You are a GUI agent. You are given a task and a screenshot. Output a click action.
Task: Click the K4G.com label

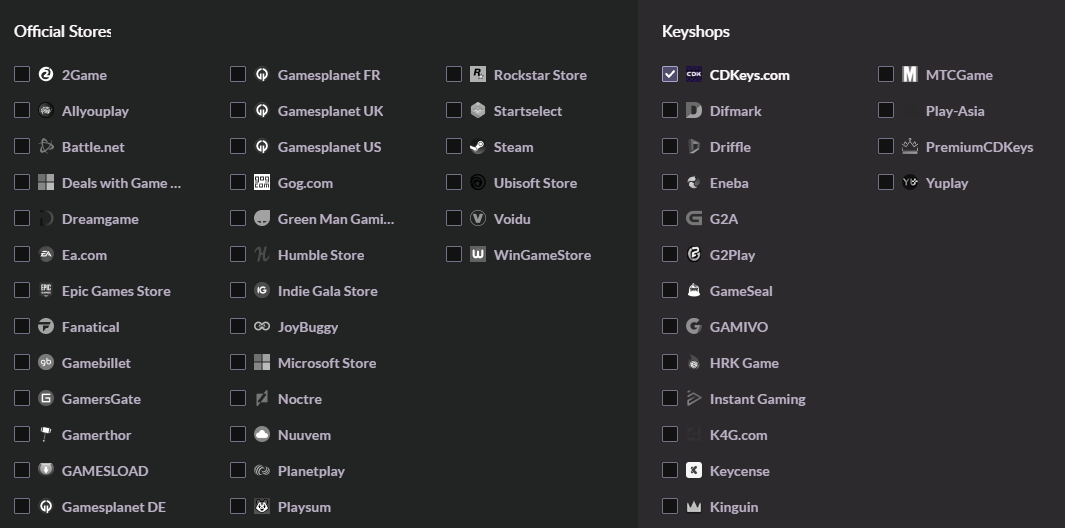[738, 435]
